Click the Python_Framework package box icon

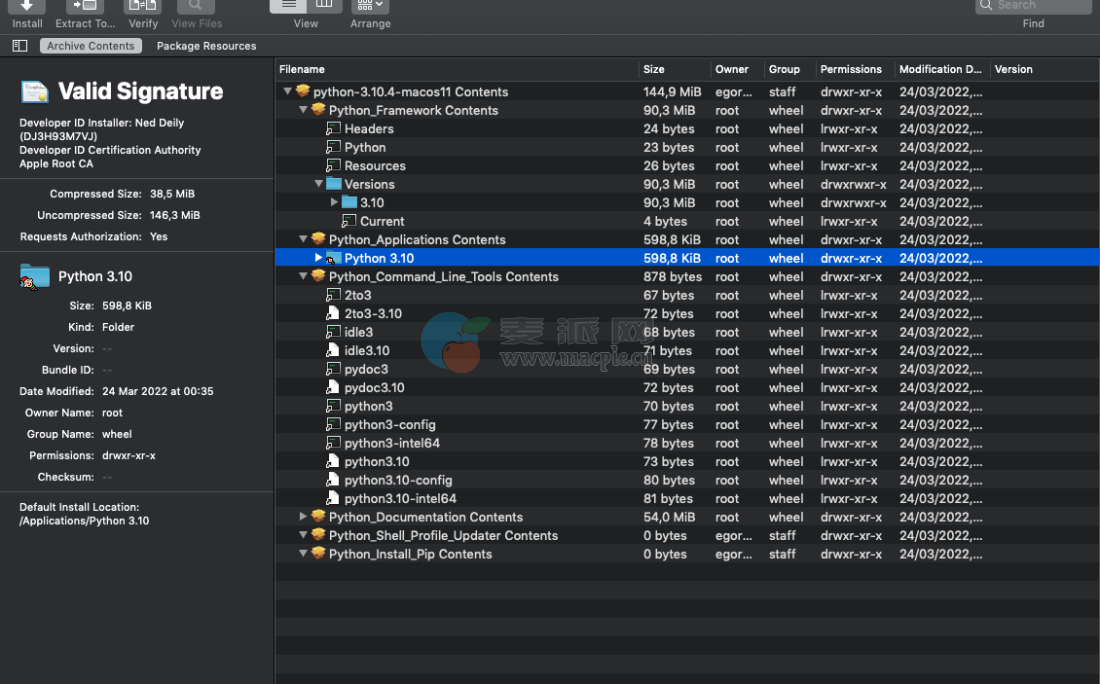point(318,110)
